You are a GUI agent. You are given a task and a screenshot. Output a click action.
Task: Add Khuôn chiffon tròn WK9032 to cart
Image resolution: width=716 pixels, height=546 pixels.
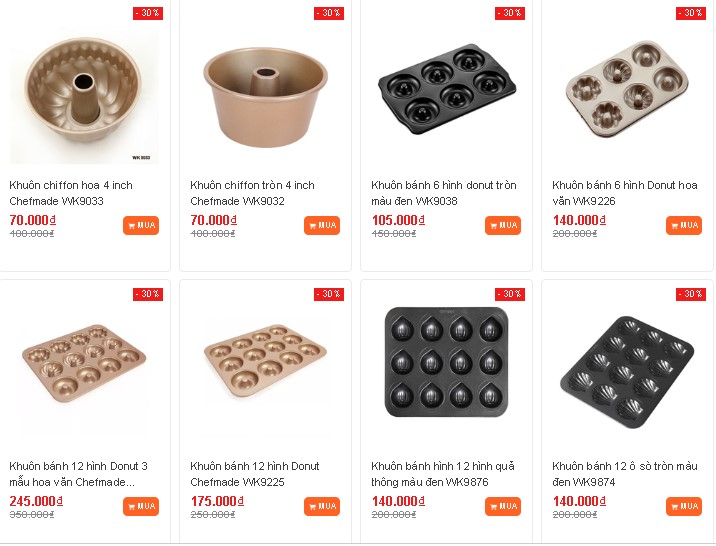click(322, 225)
